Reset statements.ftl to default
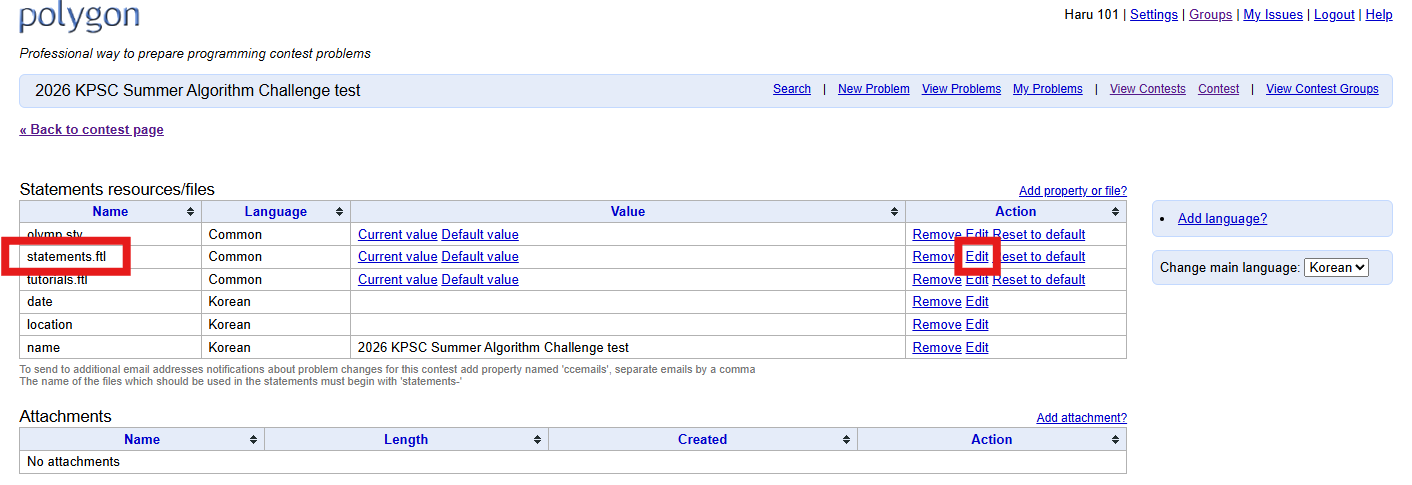Image resolution: width=1412 pixels, height=485 pixels. (x=1039, y=257)
